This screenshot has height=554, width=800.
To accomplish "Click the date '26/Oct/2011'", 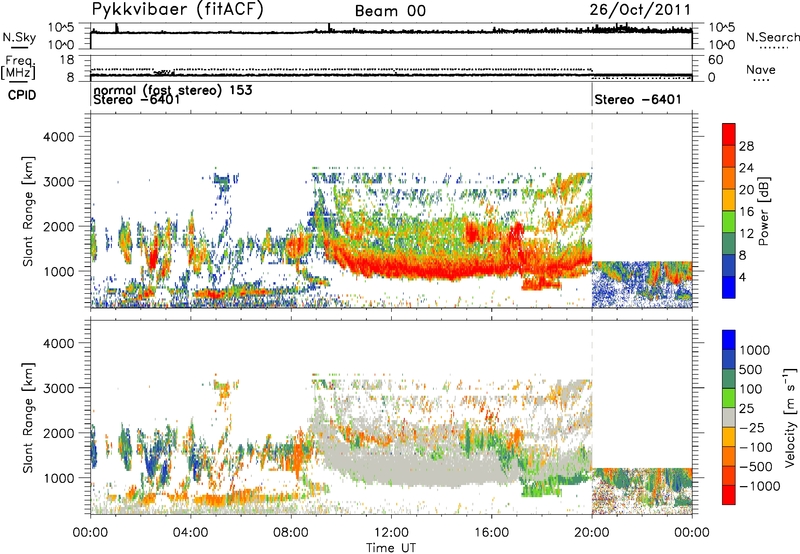I will pyautogui.click(x=640, y=10).
